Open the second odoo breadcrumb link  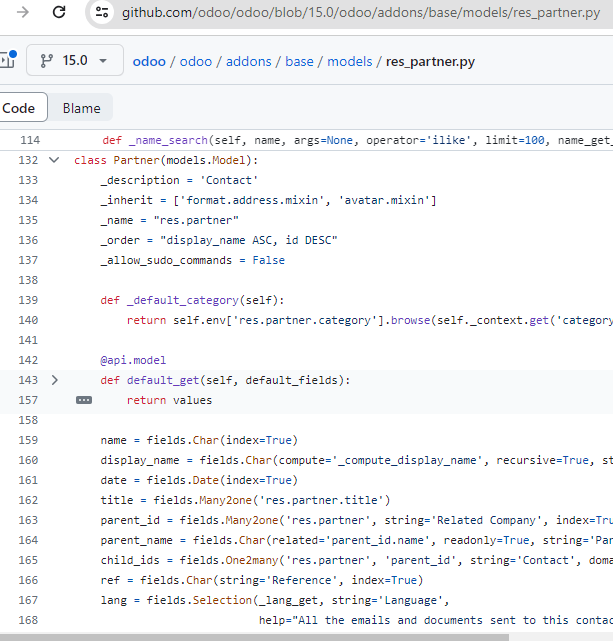pyautogui.click(x=196, y=61)
